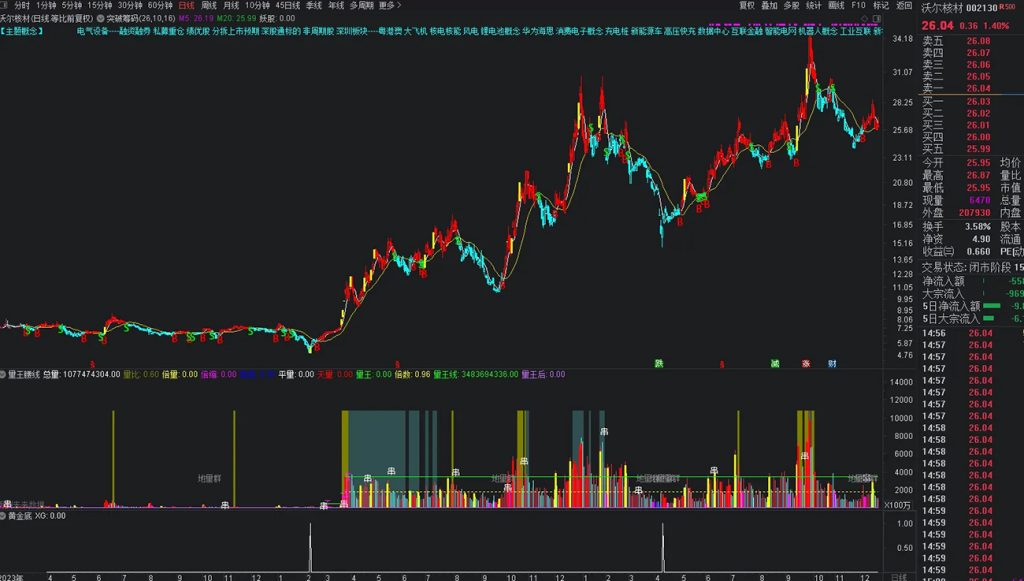
Task: Open the 锂电池概念 concept link
Action: click(499, 31)
